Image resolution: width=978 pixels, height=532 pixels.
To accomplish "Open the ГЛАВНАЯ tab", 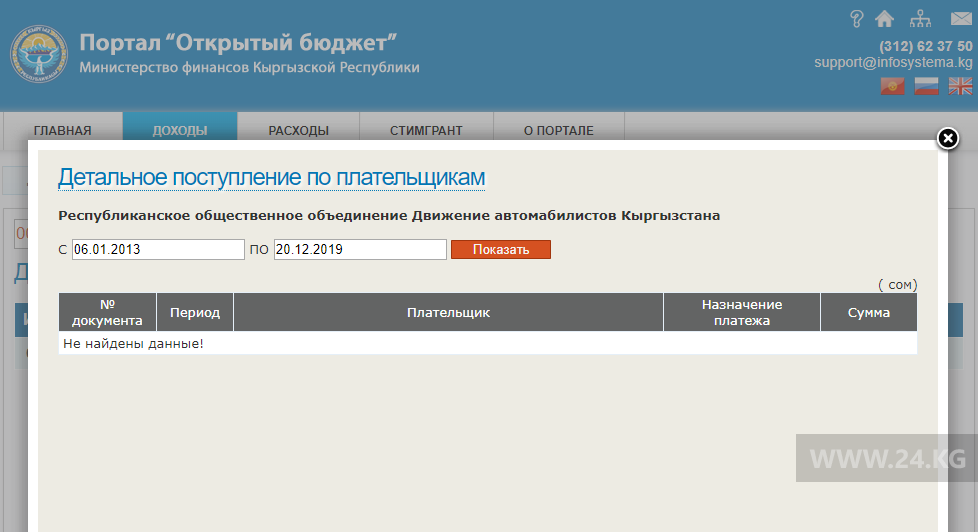I will [63, 130].
